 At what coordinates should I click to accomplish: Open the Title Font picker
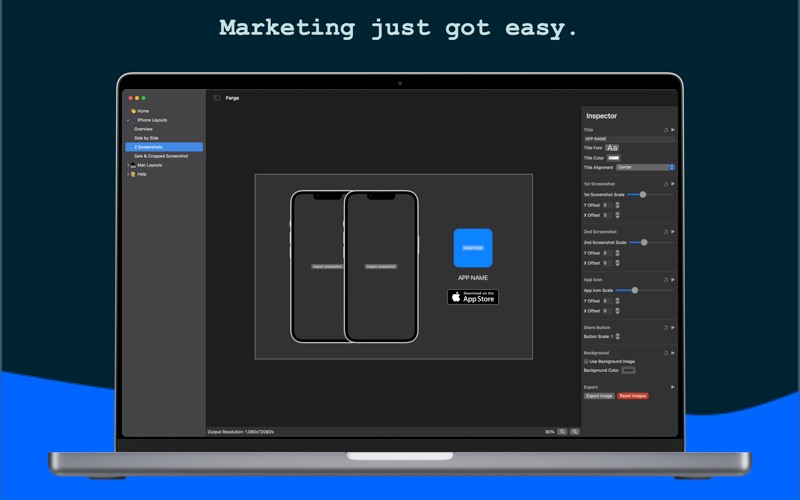pos(612,148)
